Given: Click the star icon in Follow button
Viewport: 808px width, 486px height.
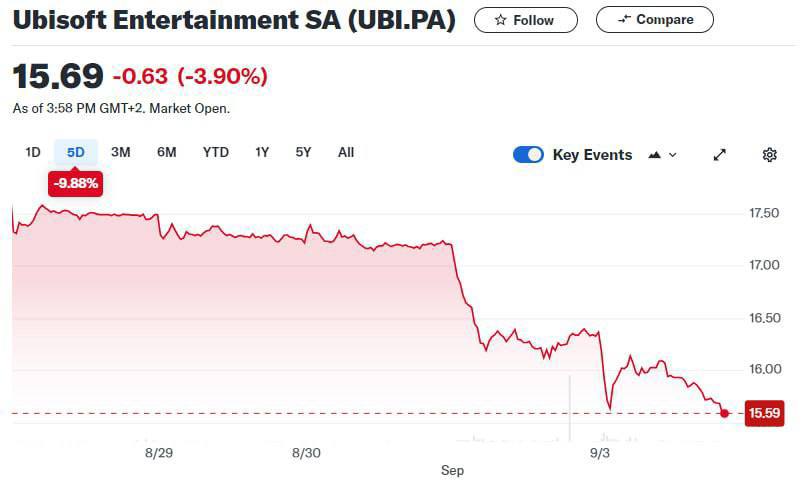Looking at the screenshot, I should click(500, 20).
